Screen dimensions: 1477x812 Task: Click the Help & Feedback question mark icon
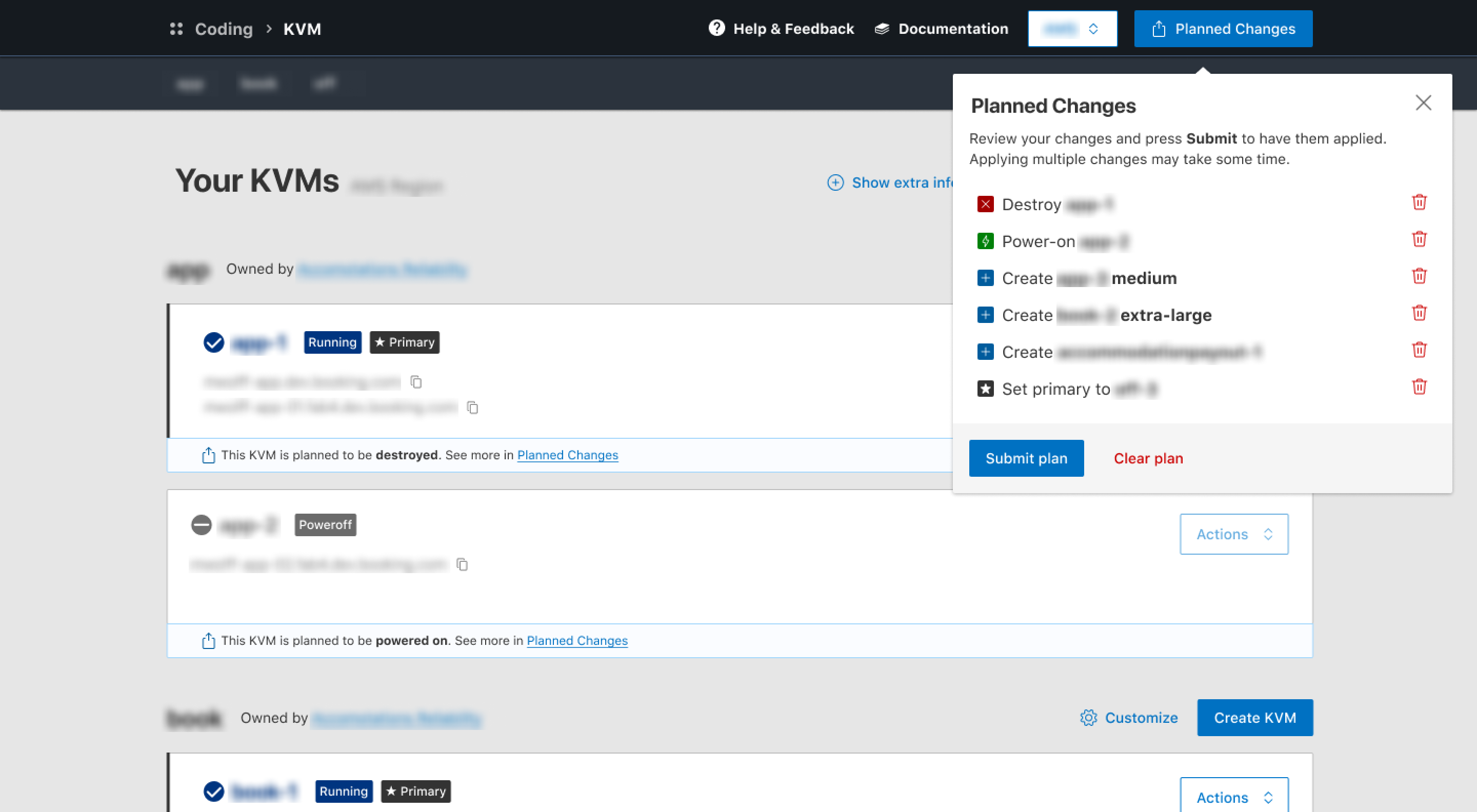pyautogui.click(x=717, y=28)
